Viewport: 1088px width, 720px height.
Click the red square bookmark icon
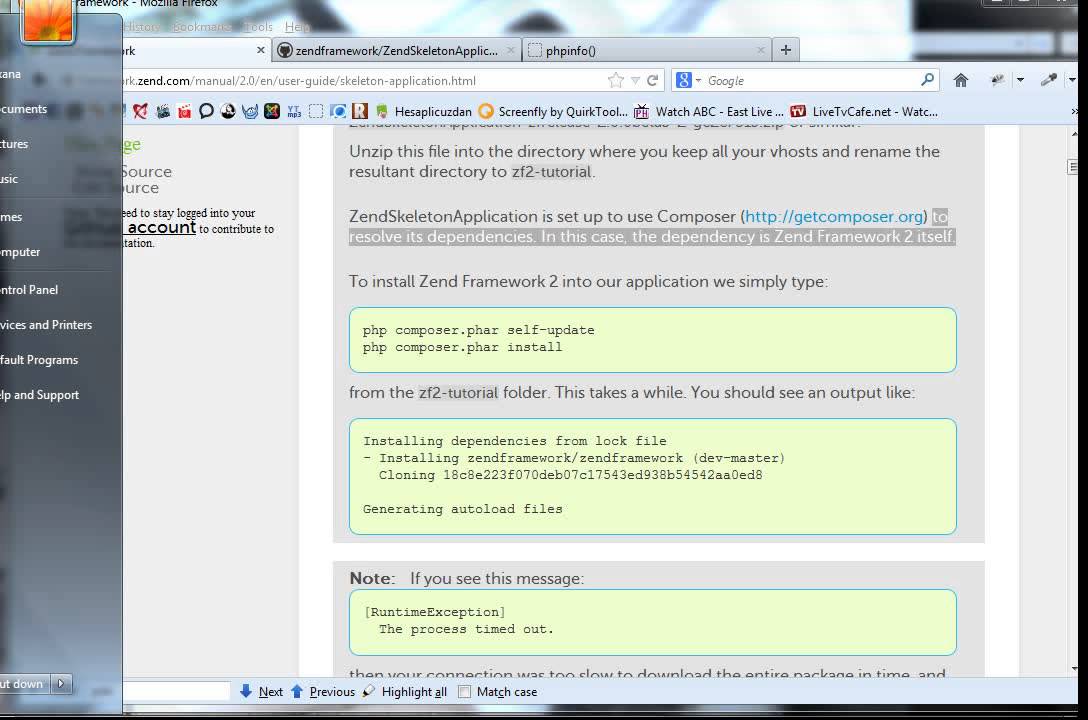click(x=184, y=111)
